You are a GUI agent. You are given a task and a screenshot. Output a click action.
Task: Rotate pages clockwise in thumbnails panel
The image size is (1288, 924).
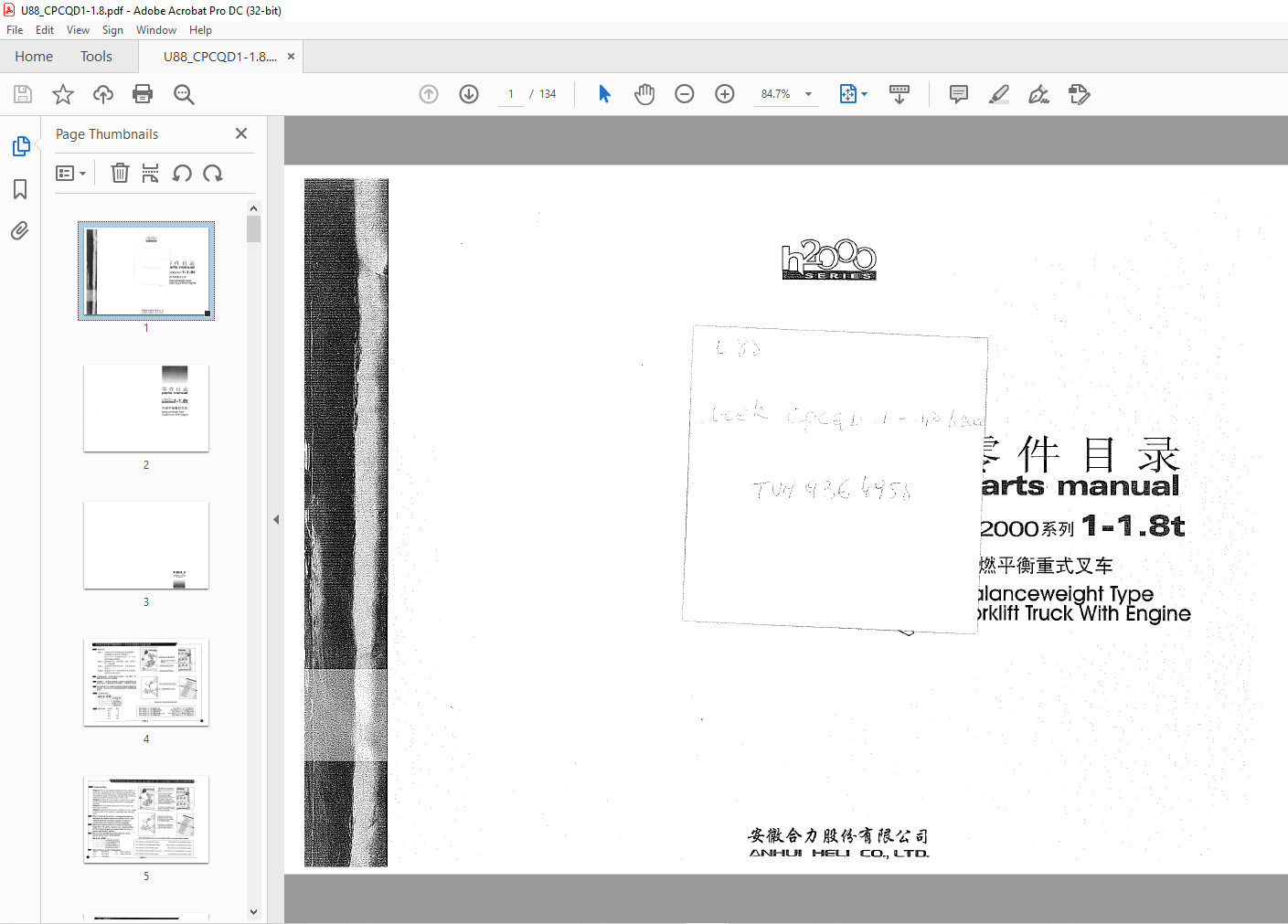(x=213, y=173)
